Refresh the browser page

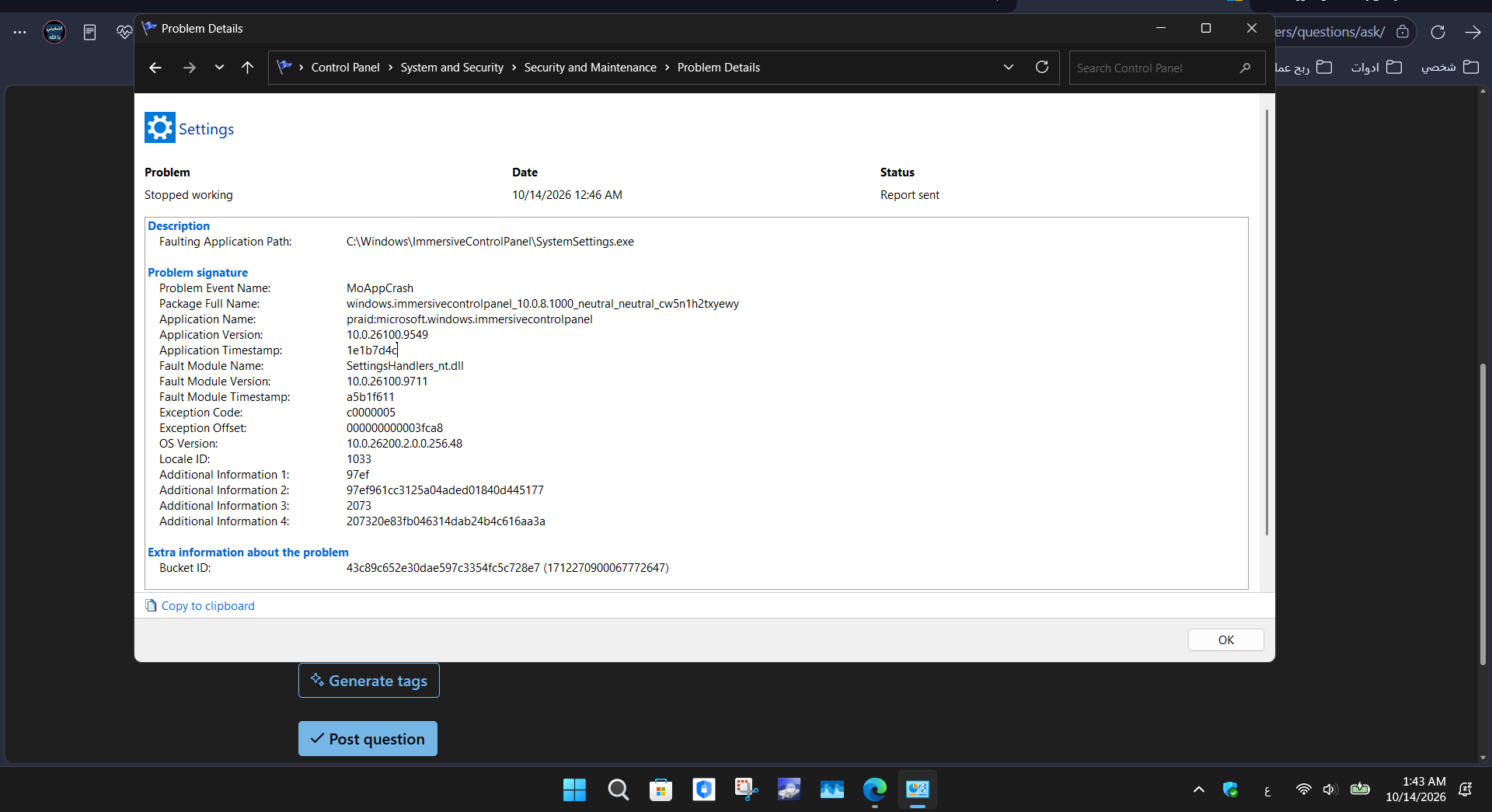[x=1438, y=32]
